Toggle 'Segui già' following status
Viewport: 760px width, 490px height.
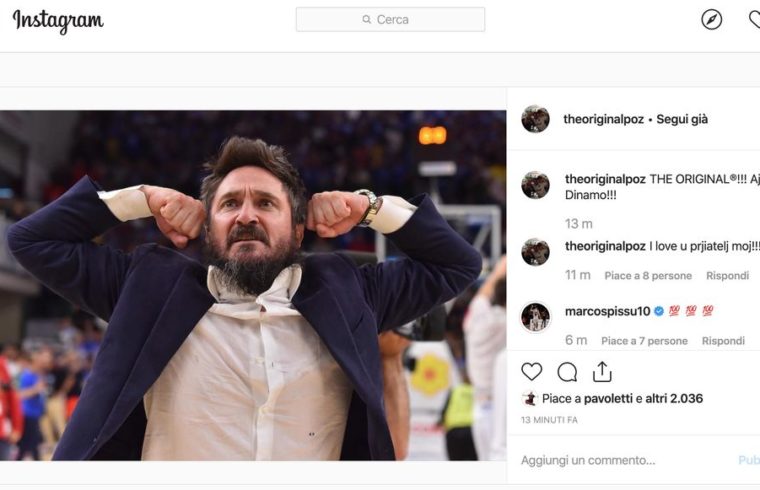[682, 119]
